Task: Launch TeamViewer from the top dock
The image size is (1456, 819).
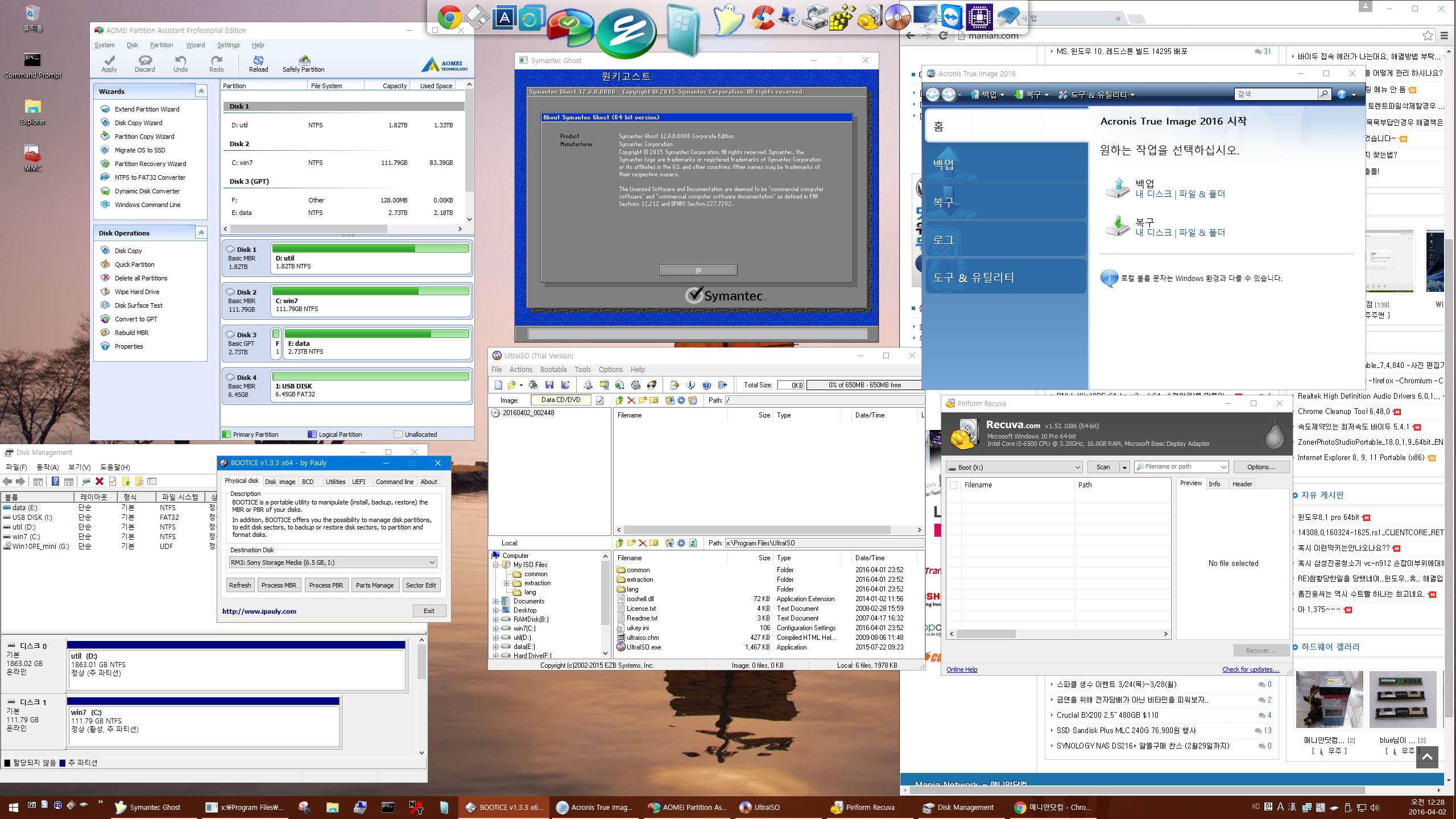Action: tap(952, 17)
